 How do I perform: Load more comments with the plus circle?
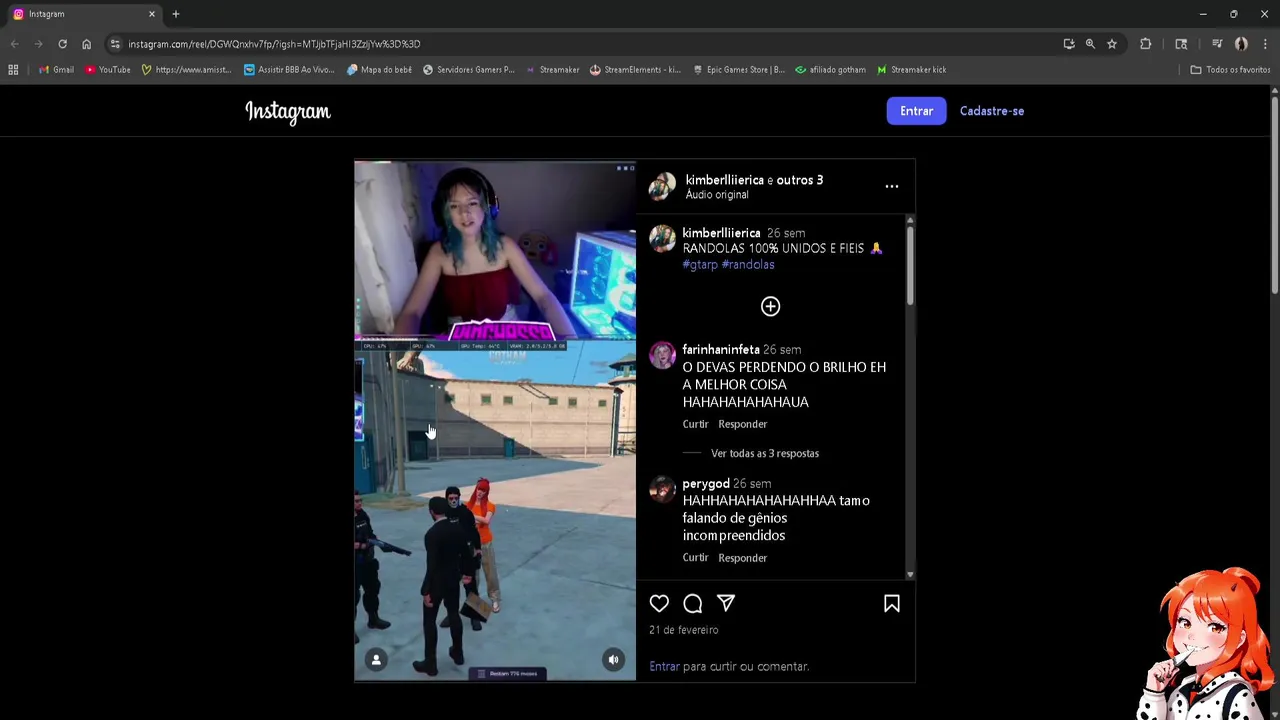click(x=770, y=306)
